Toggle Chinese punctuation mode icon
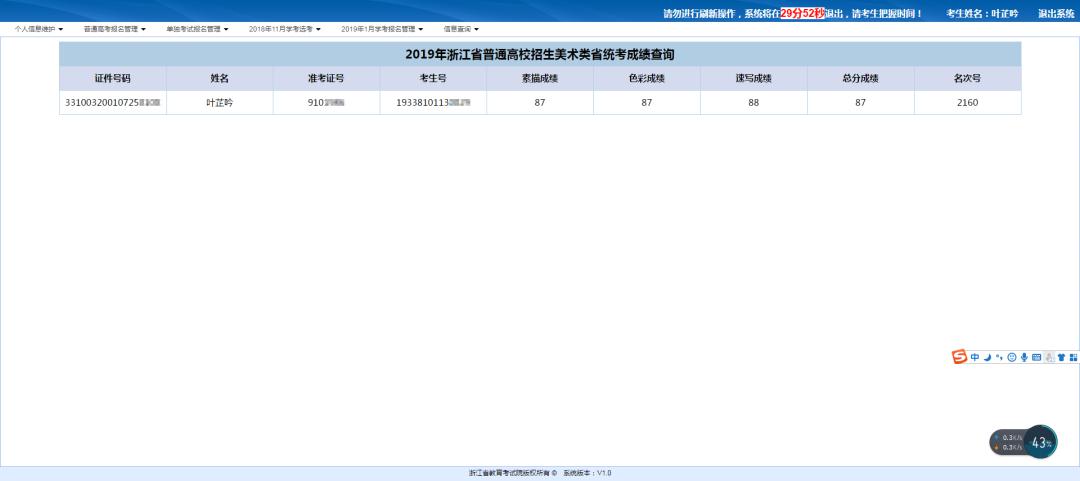 click(x=999, y=357)
